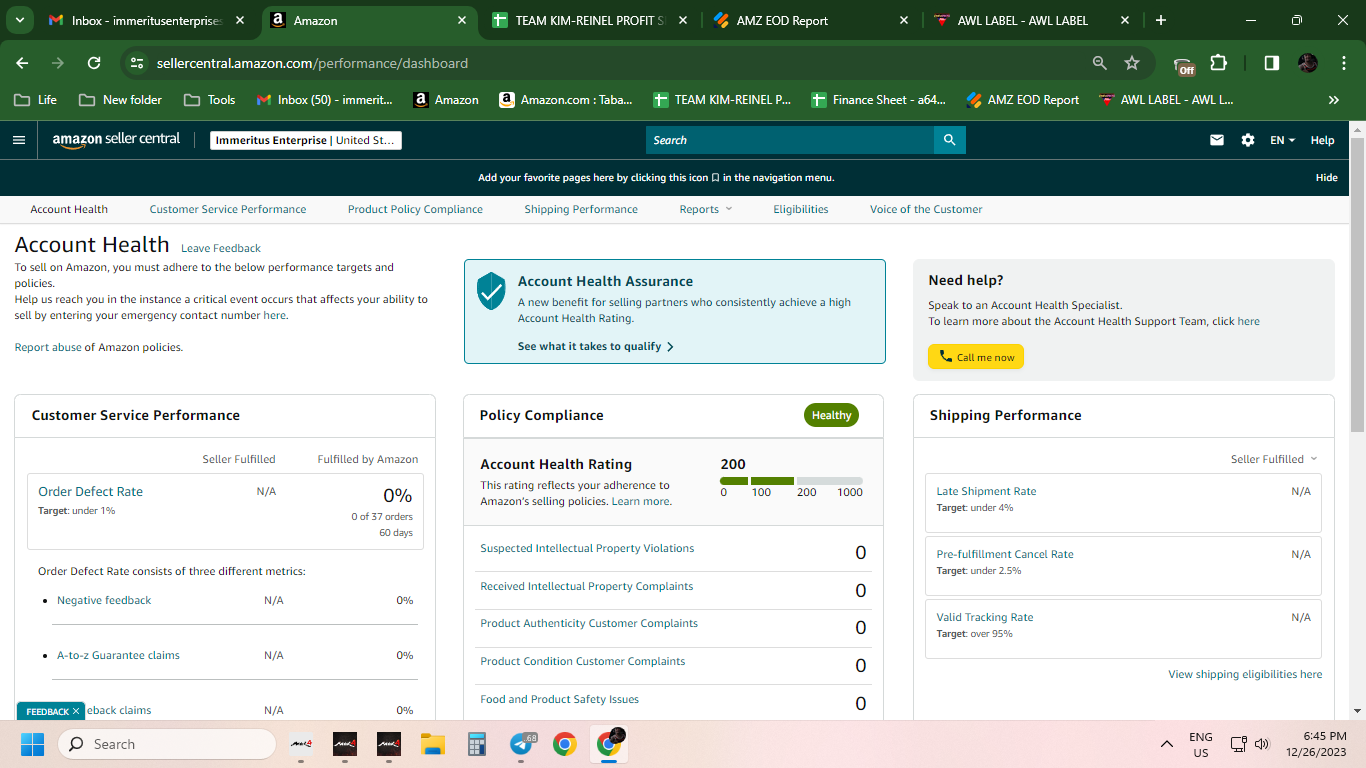Open the Order Defect Rate link
Screen dimensions: 1366x768
coord(90,491)
